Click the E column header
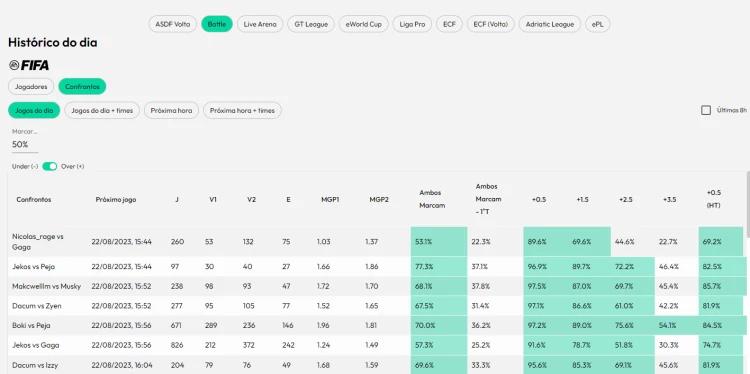The height and width of the screenshot is (374, 750). pos(288,199)
